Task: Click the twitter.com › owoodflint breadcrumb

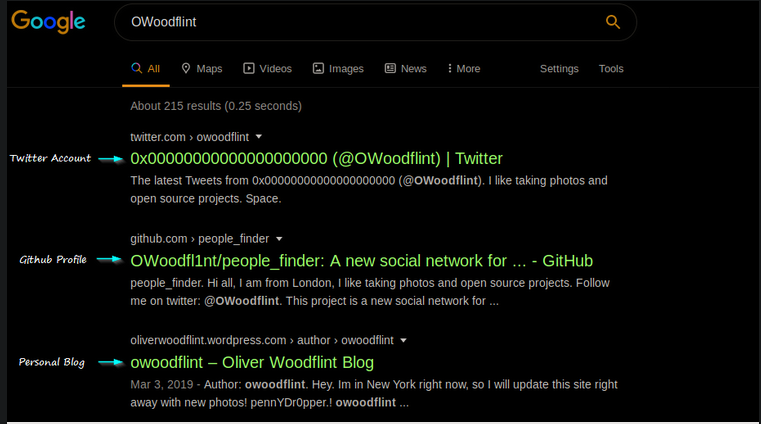Action: (x=189, y=136)
